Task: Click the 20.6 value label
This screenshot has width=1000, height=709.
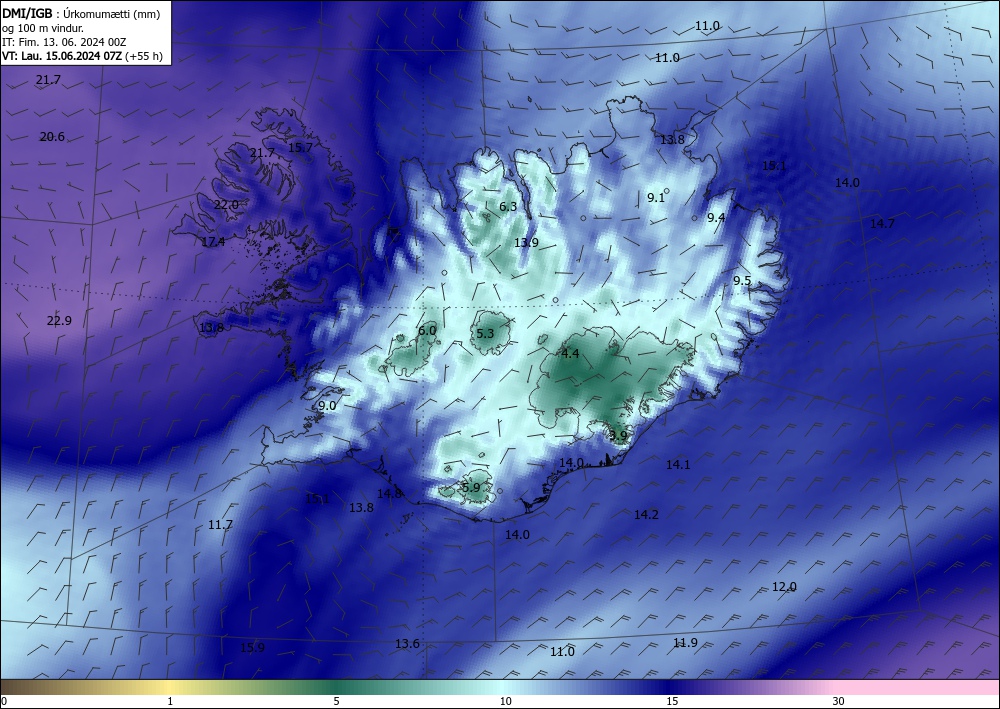Action: pos(52,136)
